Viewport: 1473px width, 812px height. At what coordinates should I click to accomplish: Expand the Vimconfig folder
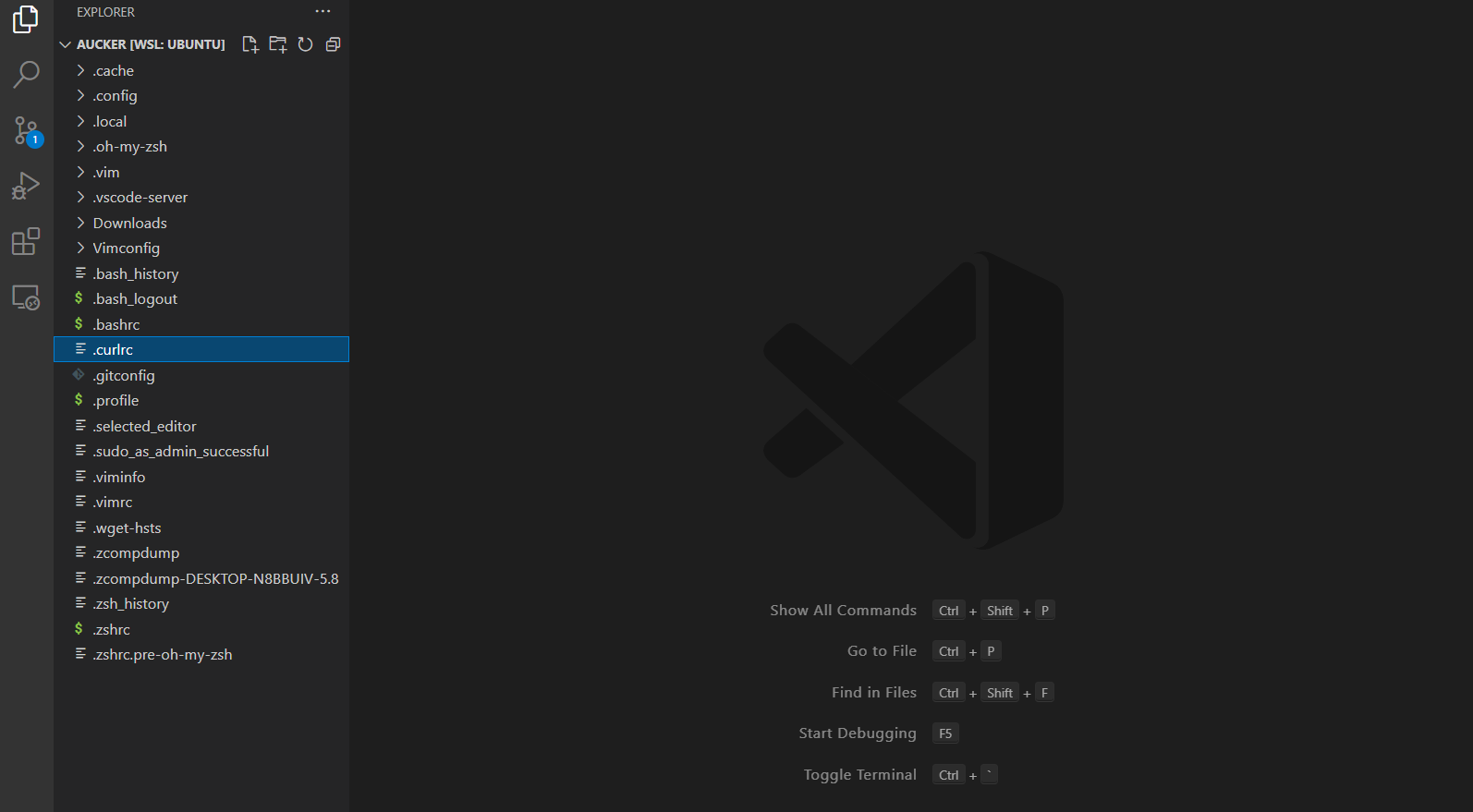coord(201,248)
